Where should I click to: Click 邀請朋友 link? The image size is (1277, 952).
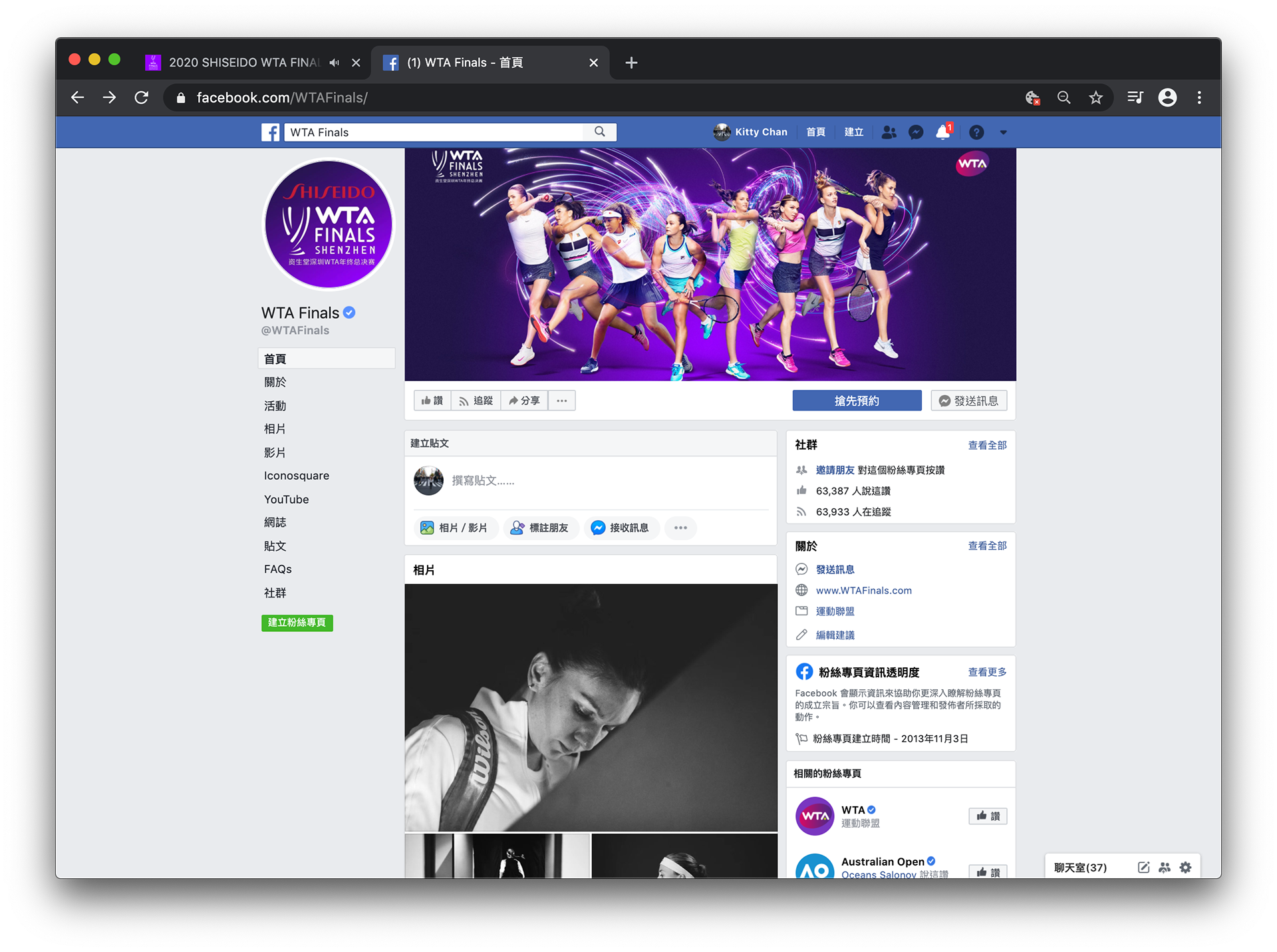click(835, 470)
